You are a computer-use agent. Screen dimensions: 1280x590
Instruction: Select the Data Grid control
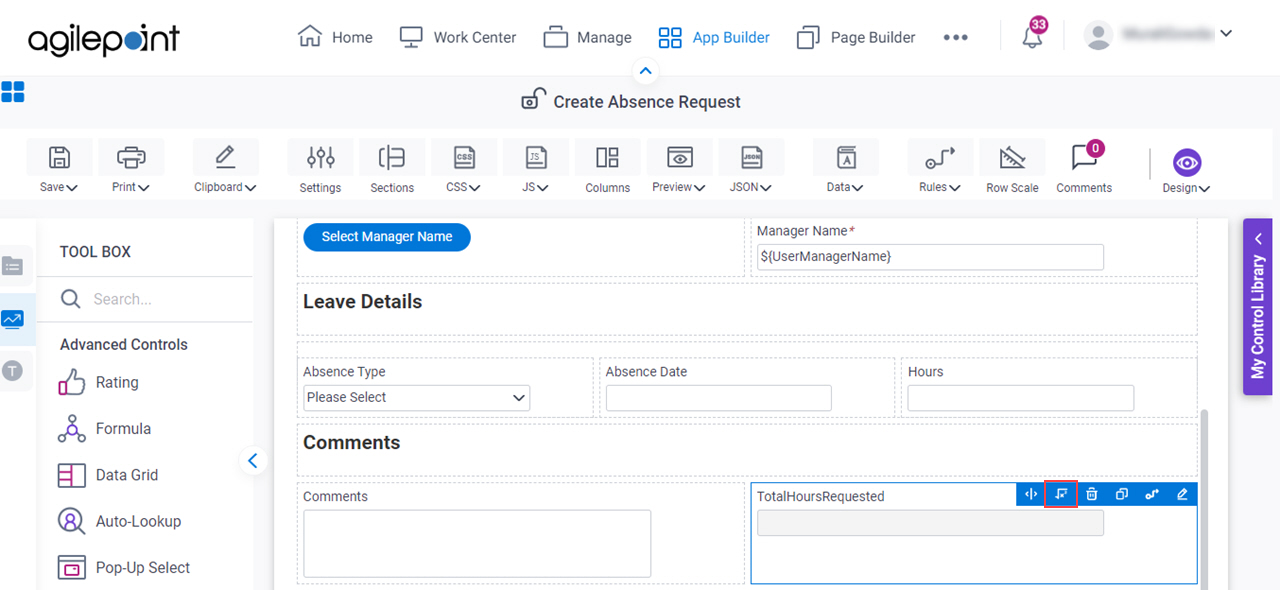[x=108, y=475]
